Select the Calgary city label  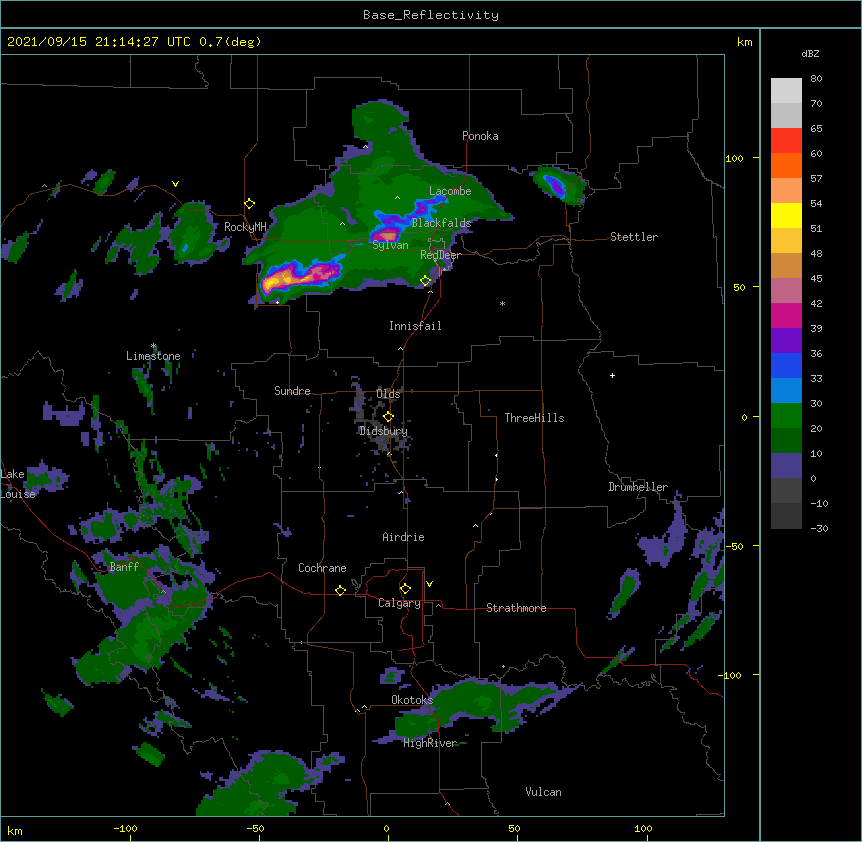coord(399,603)
